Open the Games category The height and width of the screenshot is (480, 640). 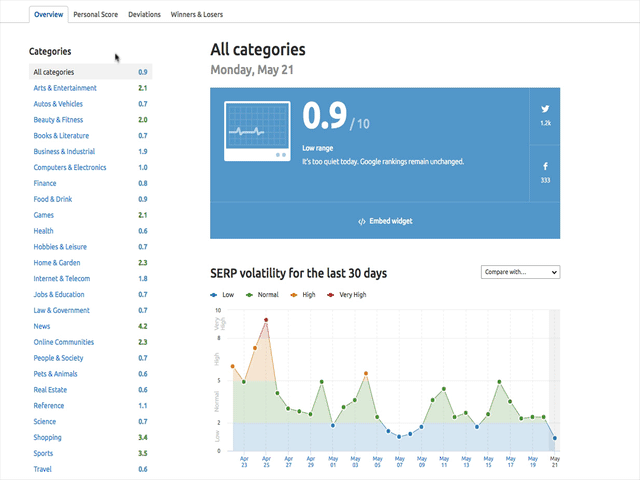(x=44, y=215)
